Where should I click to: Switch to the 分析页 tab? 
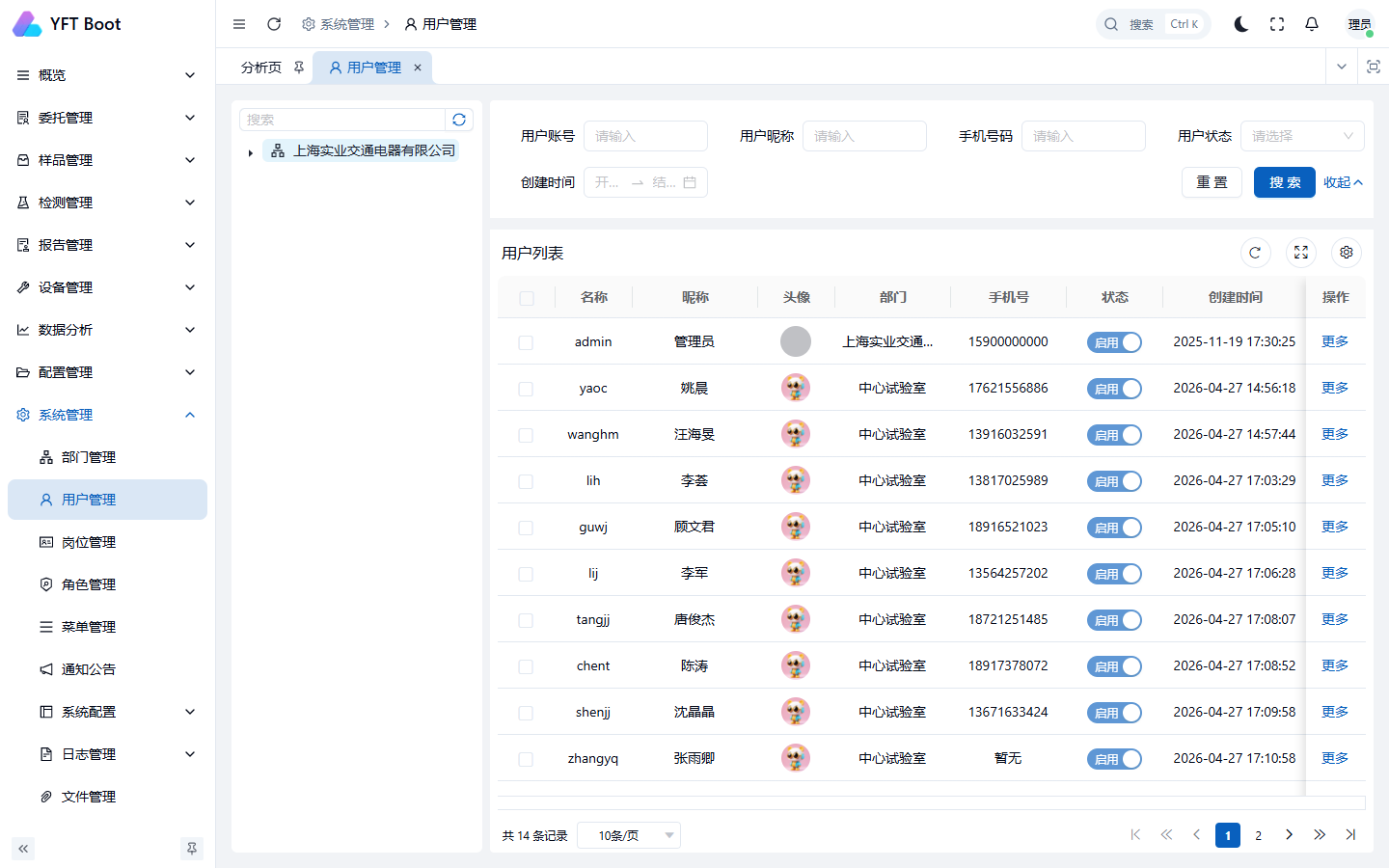point(261,68)
